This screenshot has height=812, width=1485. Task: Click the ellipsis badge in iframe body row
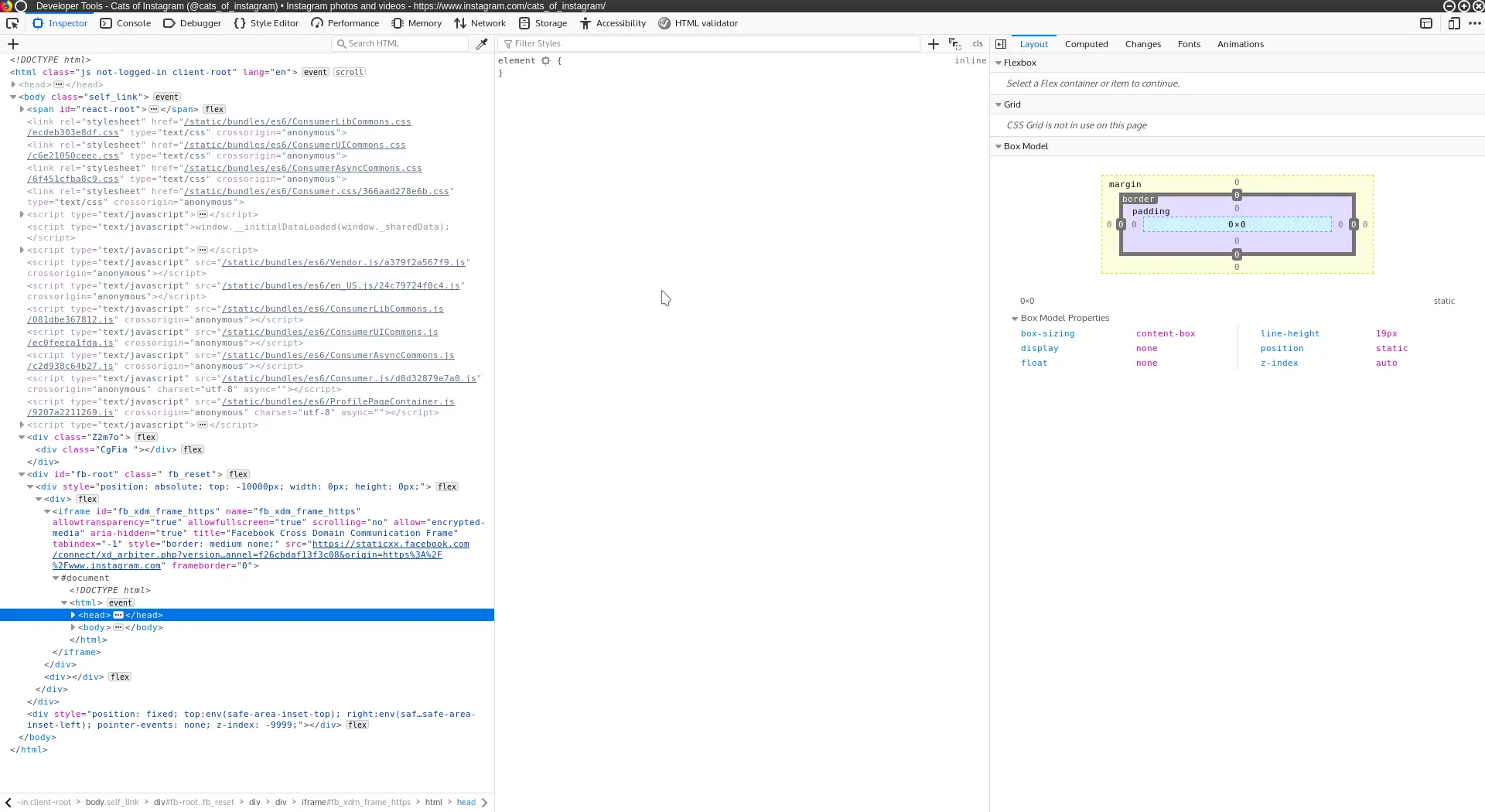(x=118, y=627)
